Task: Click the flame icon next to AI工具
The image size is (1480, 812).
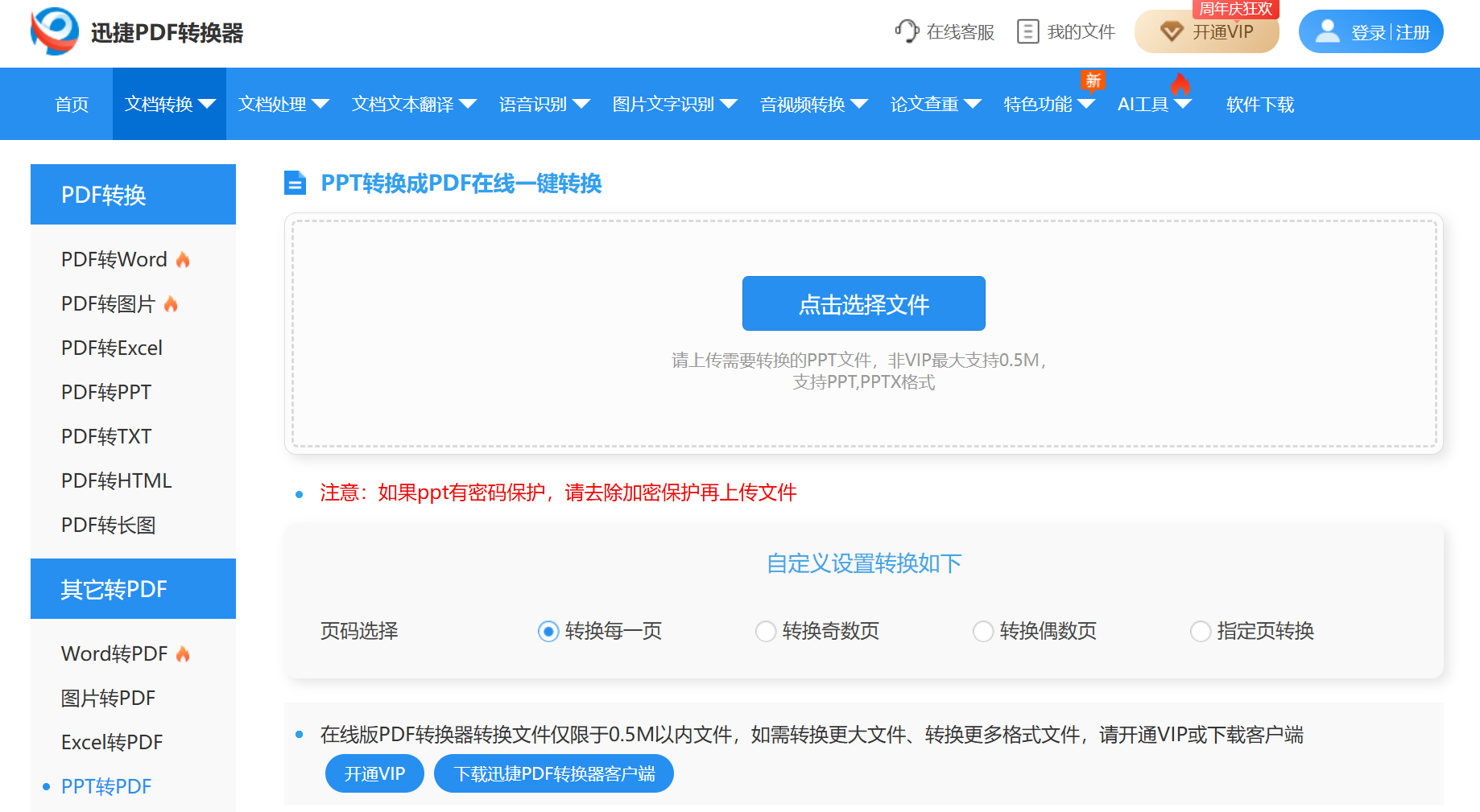Action: tap(1178, 83)
